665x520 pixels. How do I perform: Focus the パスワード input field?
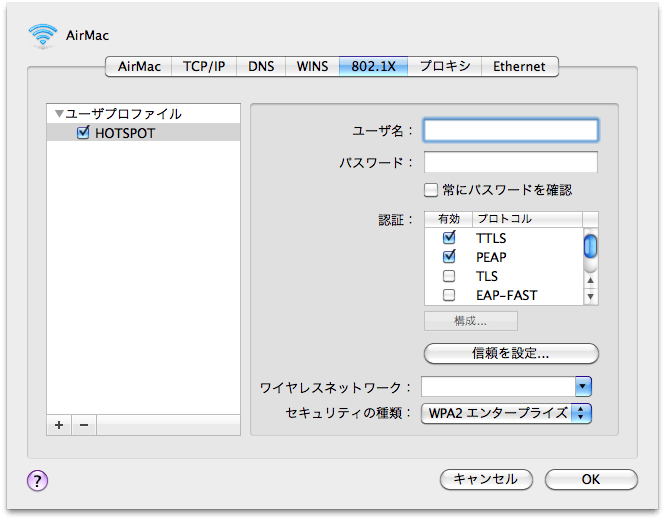click(511, 162)
